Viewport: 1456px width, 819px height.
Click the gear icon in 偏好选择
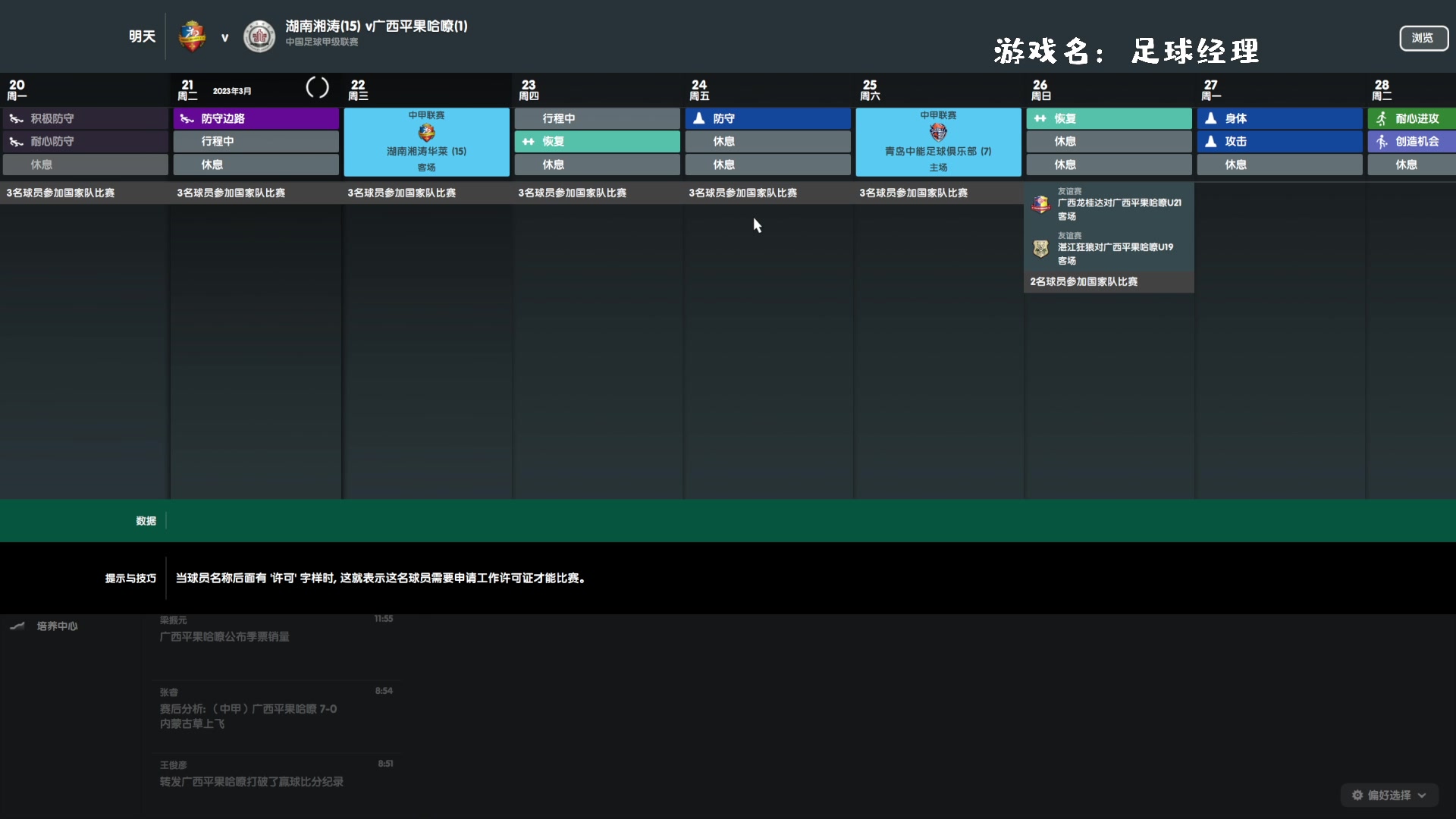coord(1357,795)
